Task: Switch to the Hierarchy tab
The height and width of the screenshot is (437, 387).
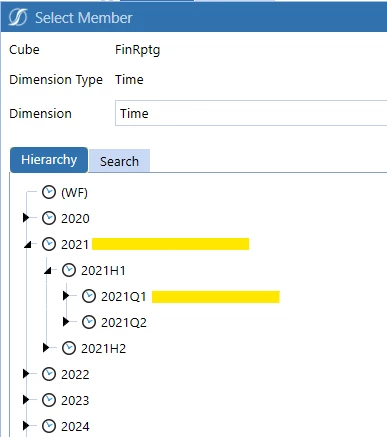Action: 49,160
